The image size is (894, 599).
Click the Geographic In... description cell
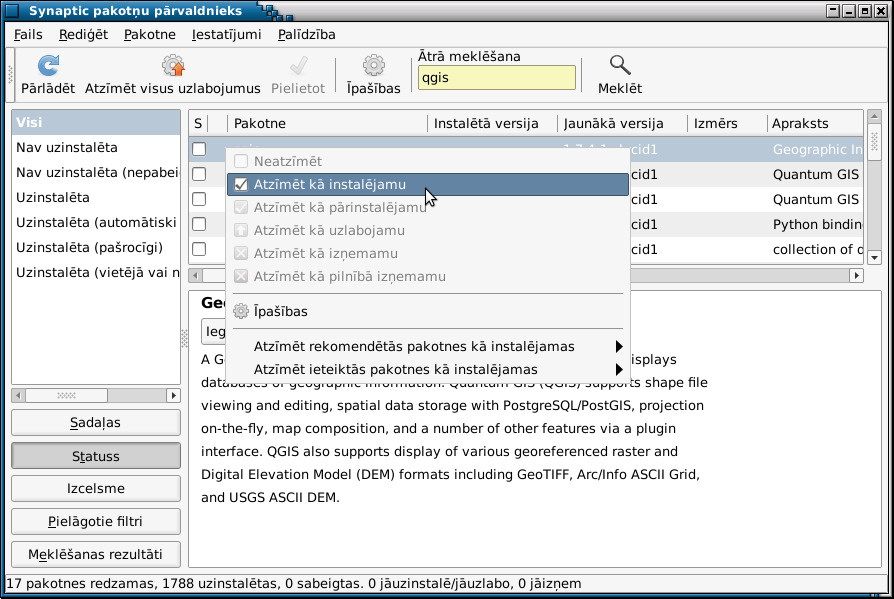pos(816,149)
